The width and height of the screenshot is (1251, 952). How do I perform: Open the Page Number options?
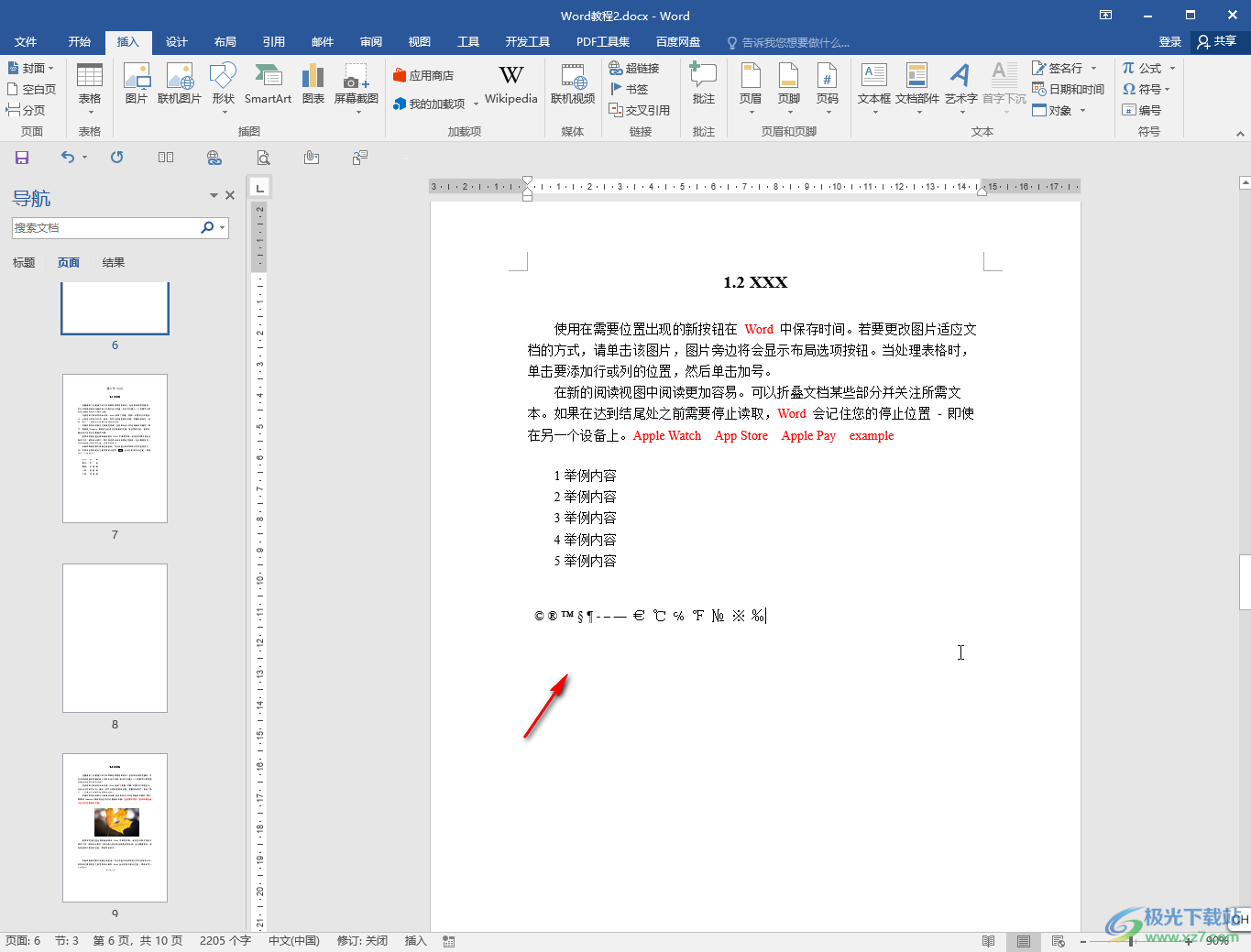[828, 87]
